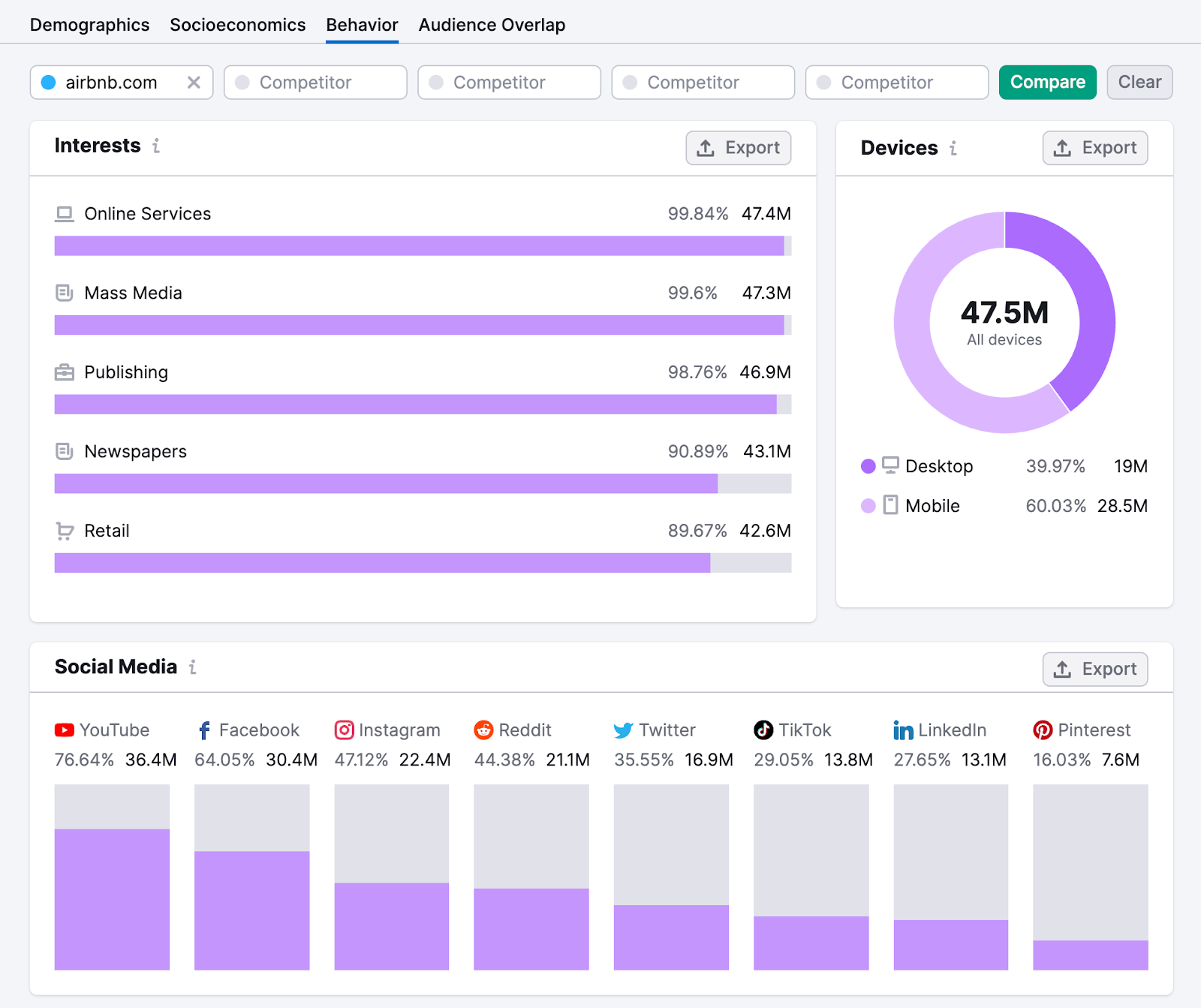The height and width of the screenshot is (1008, 1201).
Task: Export the Social Media data
Action: click(x=1095, y=669)
